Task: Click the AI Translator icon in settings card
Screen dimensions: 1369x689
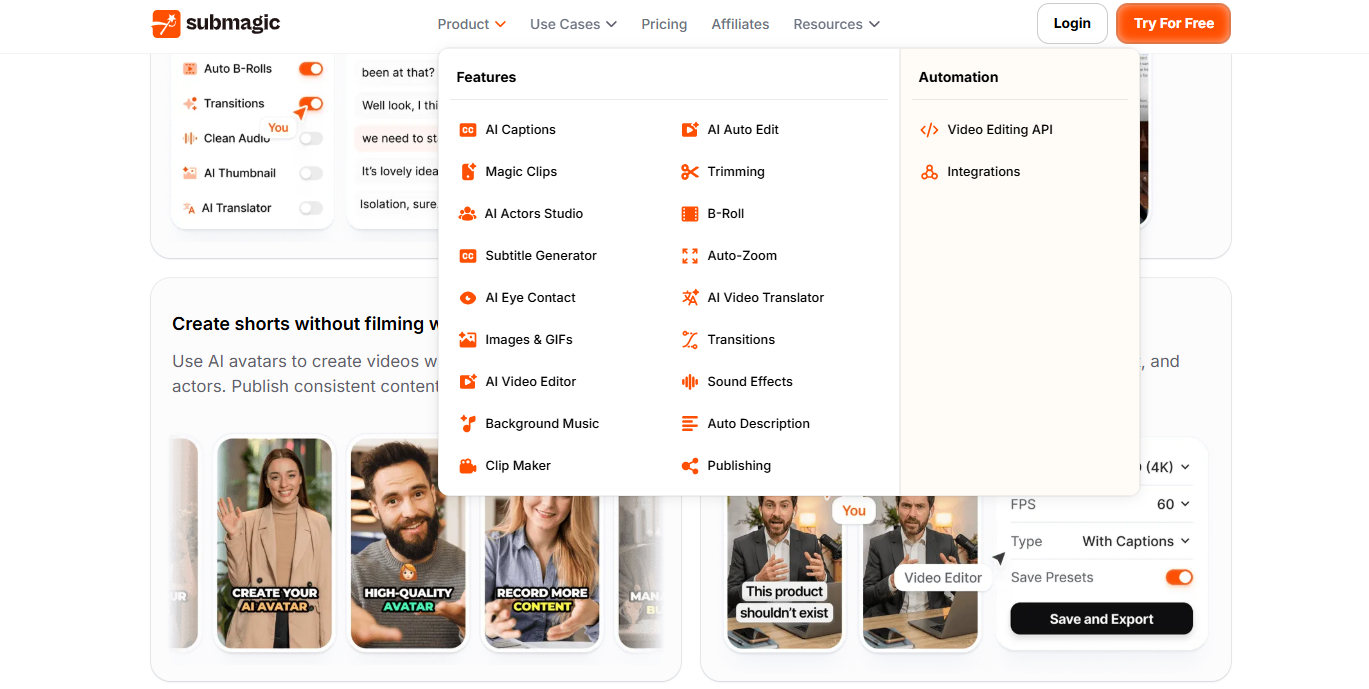Action: (190, 208)
